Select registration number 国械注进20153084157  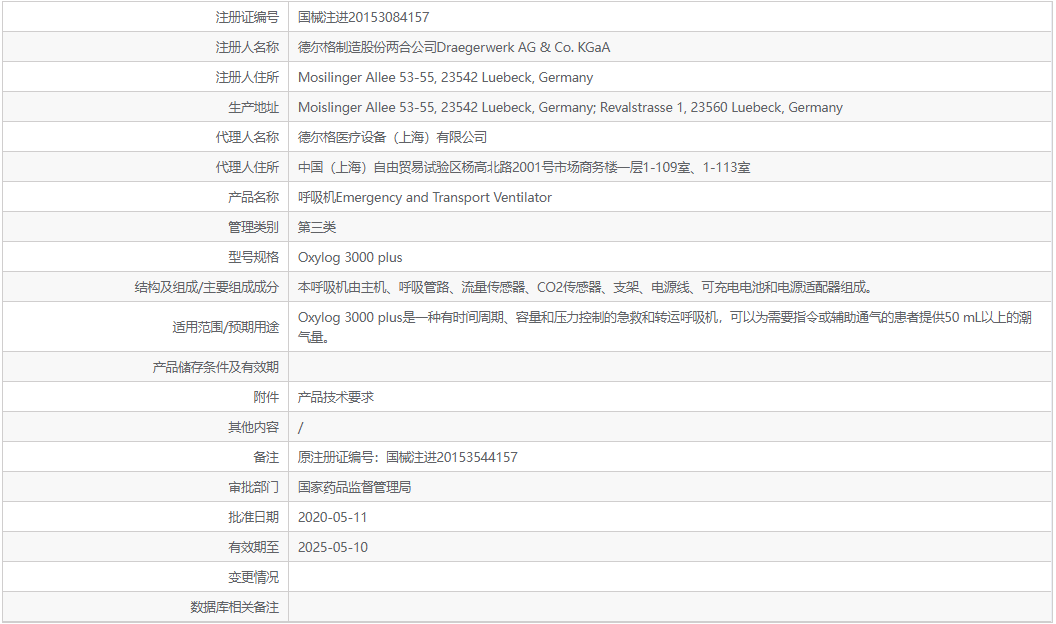click(364, 18)
